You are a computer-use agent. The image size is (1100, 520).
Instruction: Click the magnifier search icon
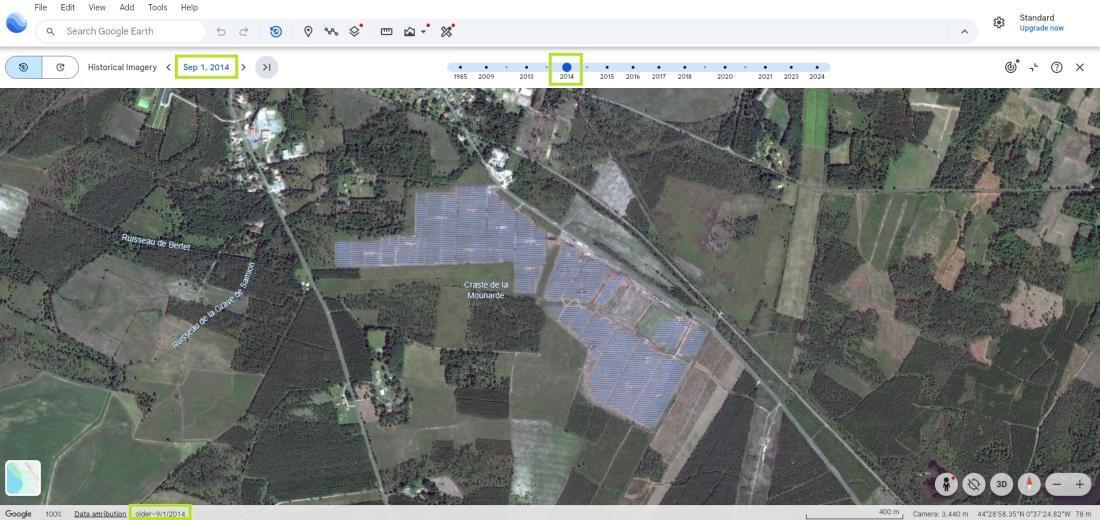click(50, 32)
